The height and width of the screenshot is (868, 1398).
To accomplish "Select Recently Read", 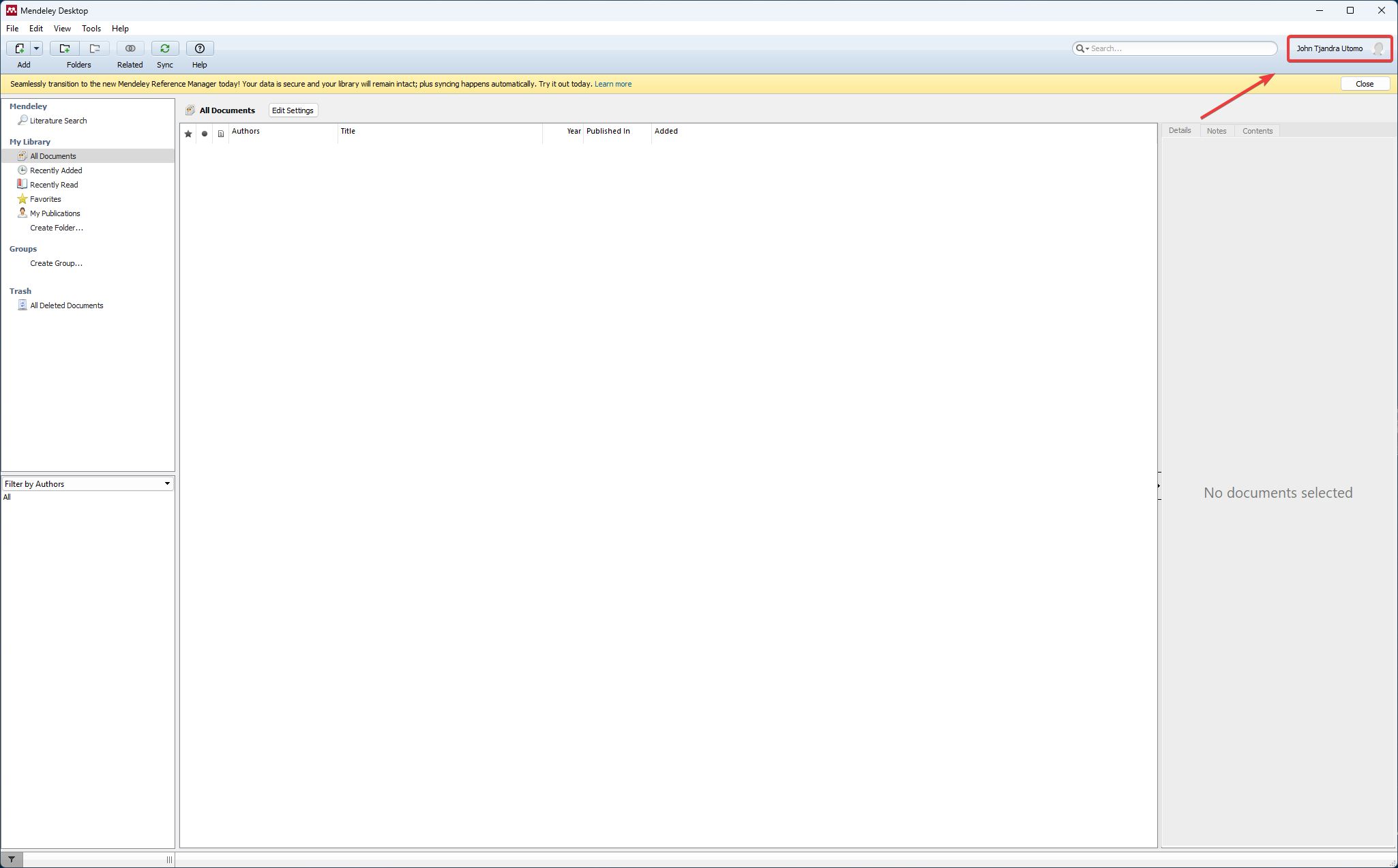I will tap(54, 185).
